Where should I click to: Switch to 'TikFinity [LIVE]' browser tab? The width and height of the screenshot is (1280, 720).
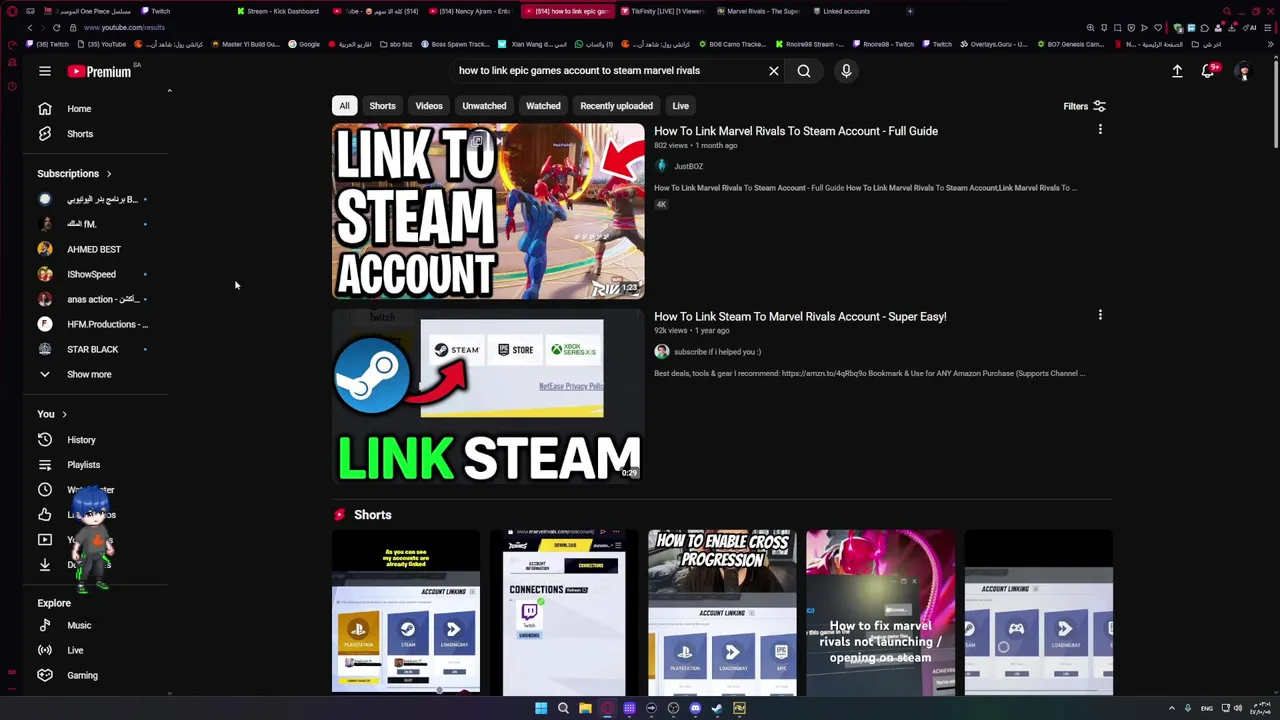662,12
